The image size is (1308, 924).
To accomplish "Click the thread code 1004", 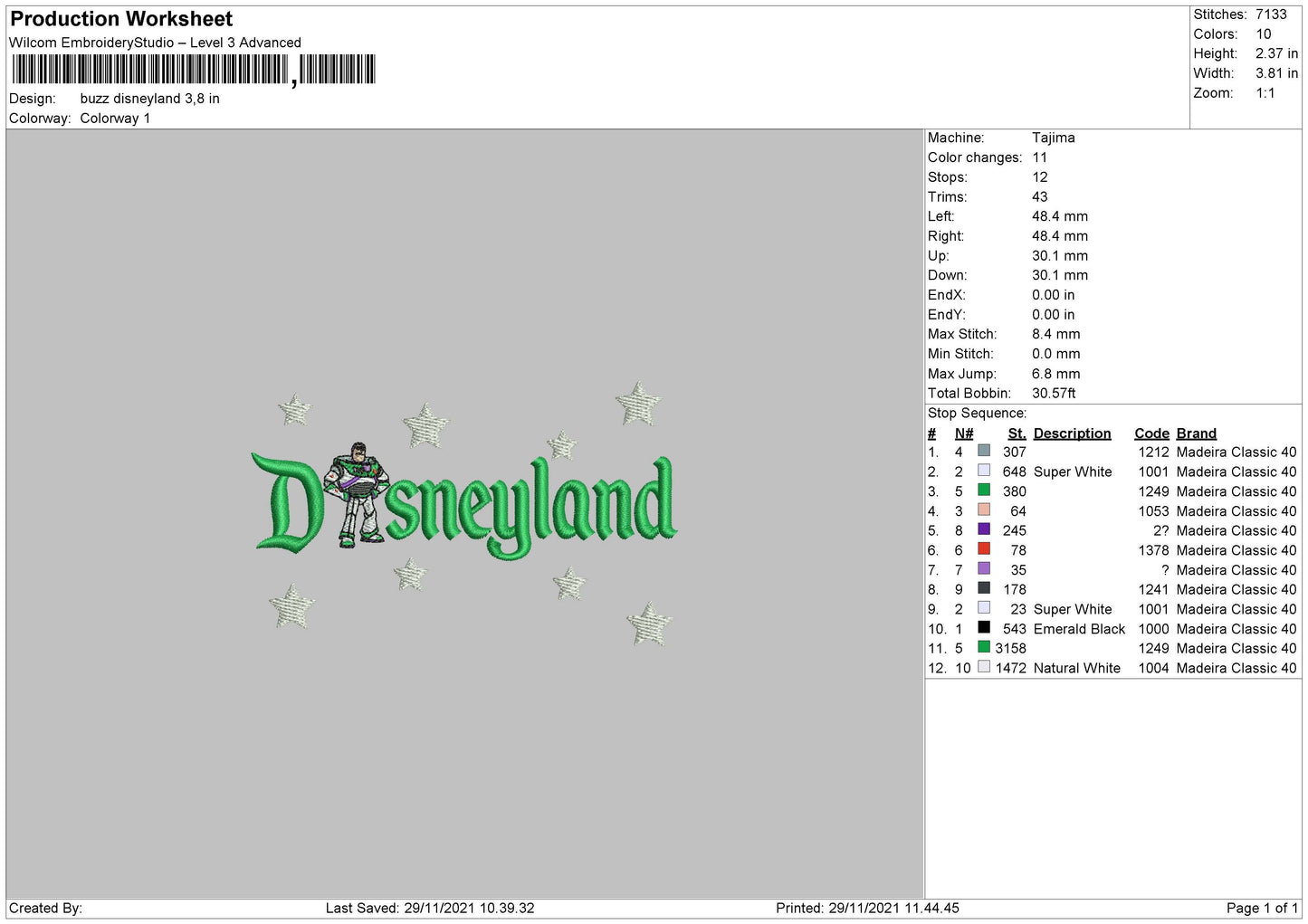I will 1154,668.
